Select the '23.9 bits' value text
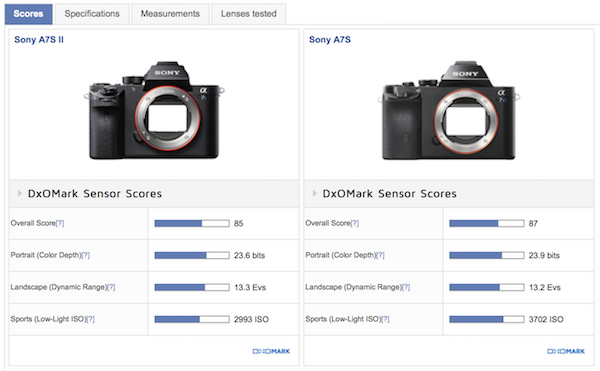 (x=544, y=255)
